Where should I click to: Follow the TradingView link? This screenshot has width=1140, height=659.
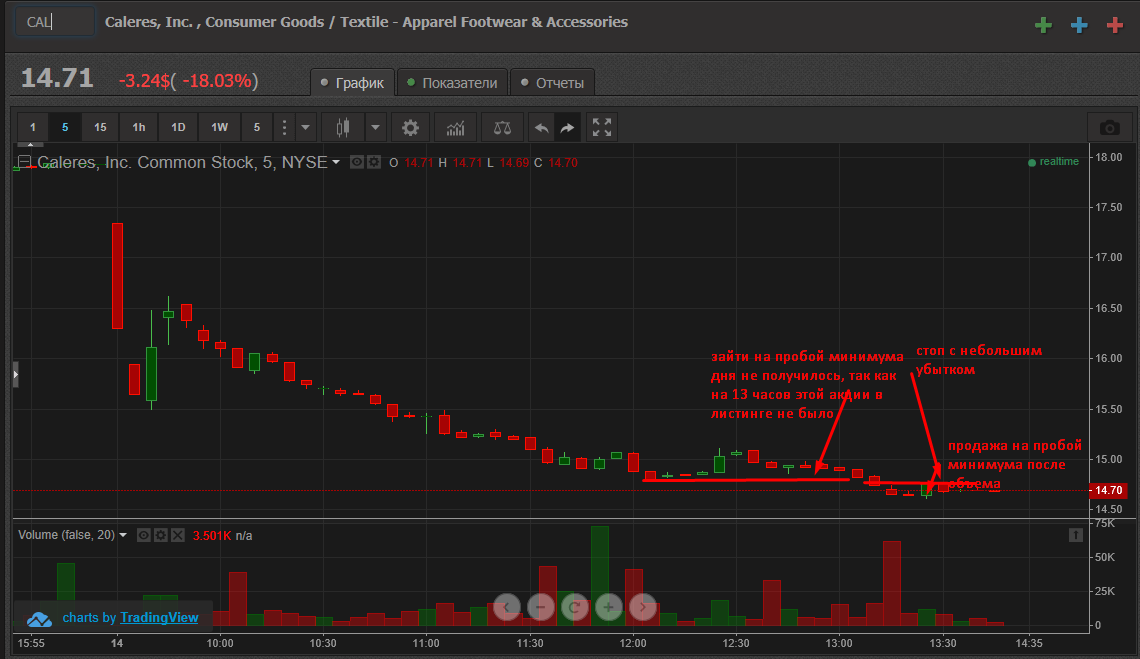click(159, 618)
